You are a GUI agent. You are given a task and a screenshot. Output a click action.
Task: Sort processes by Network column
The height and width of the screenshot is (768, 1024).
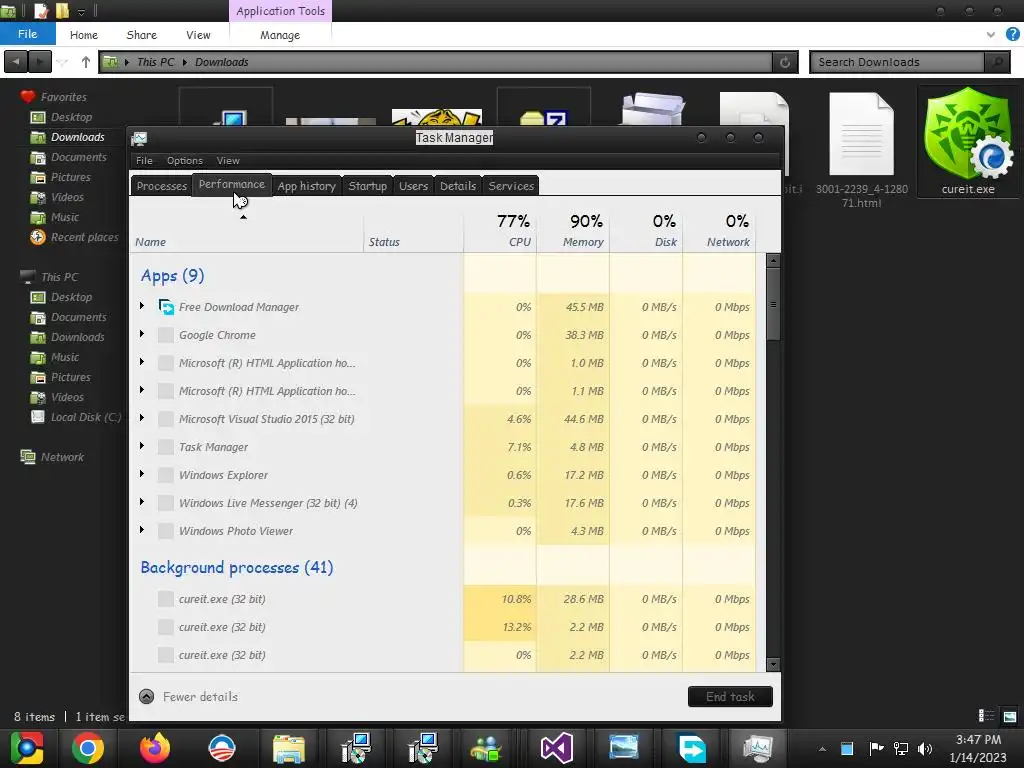point(719,231)
